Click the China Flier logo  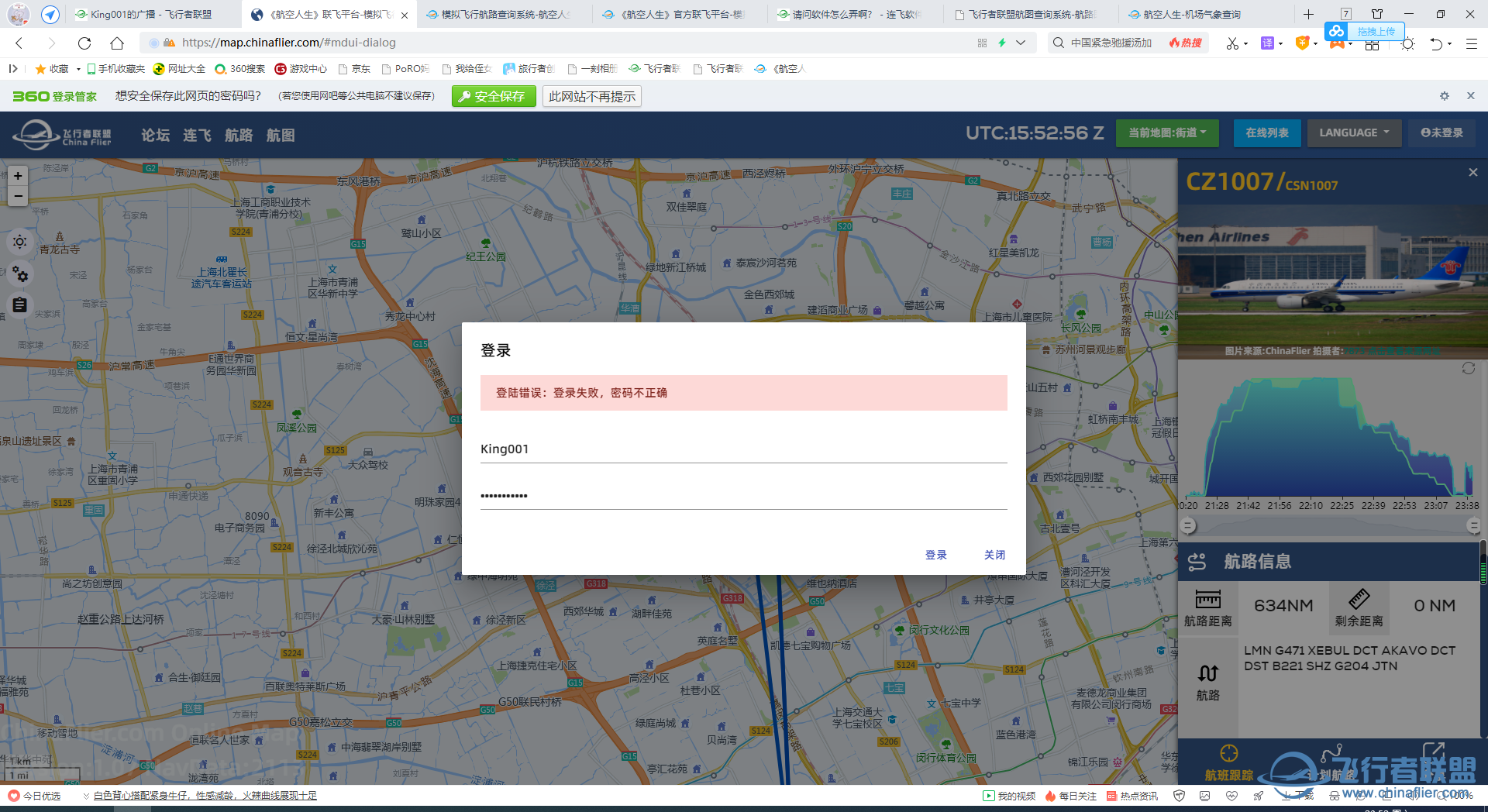tap(63, 134)
